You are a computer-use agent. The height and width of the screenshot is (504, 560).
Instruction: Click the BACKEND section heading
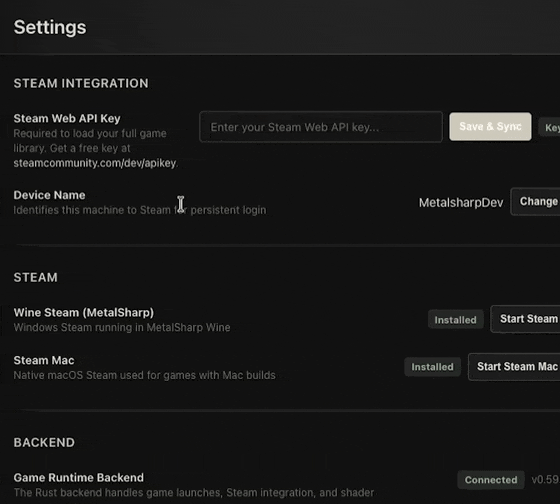[44, 443]
